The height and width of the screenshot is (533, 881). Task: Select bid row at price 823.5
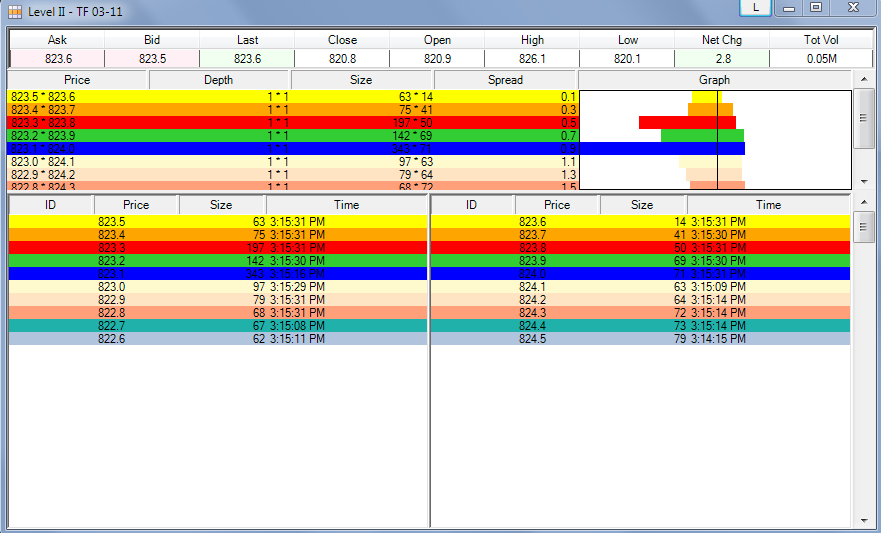(218, 222)
